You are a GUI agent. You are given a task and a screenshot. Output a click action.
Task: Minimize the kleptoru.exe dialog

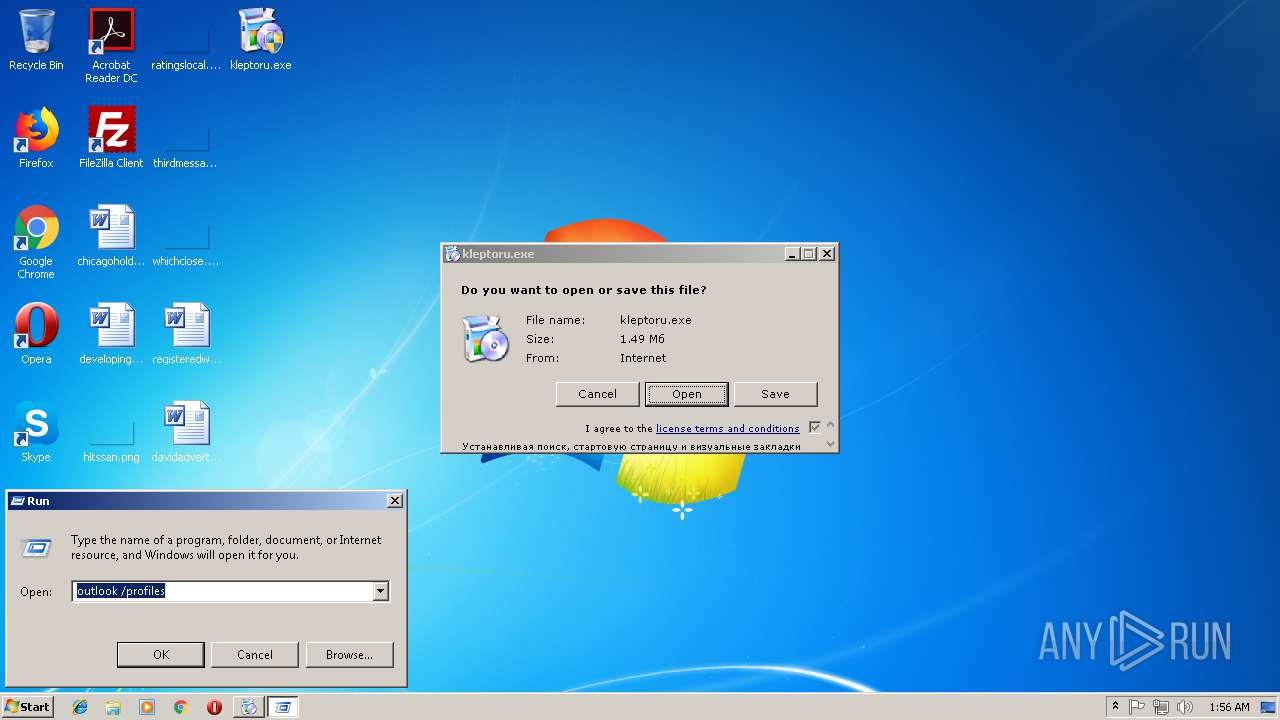tap(792, 254)
